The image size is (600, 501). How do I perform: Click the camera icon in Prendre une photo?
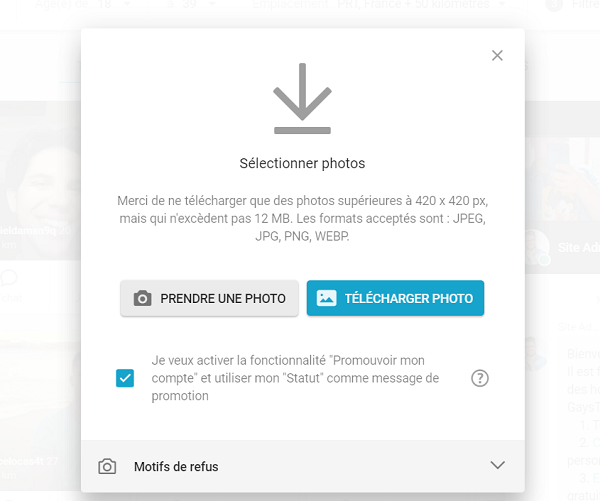(142, 299)
